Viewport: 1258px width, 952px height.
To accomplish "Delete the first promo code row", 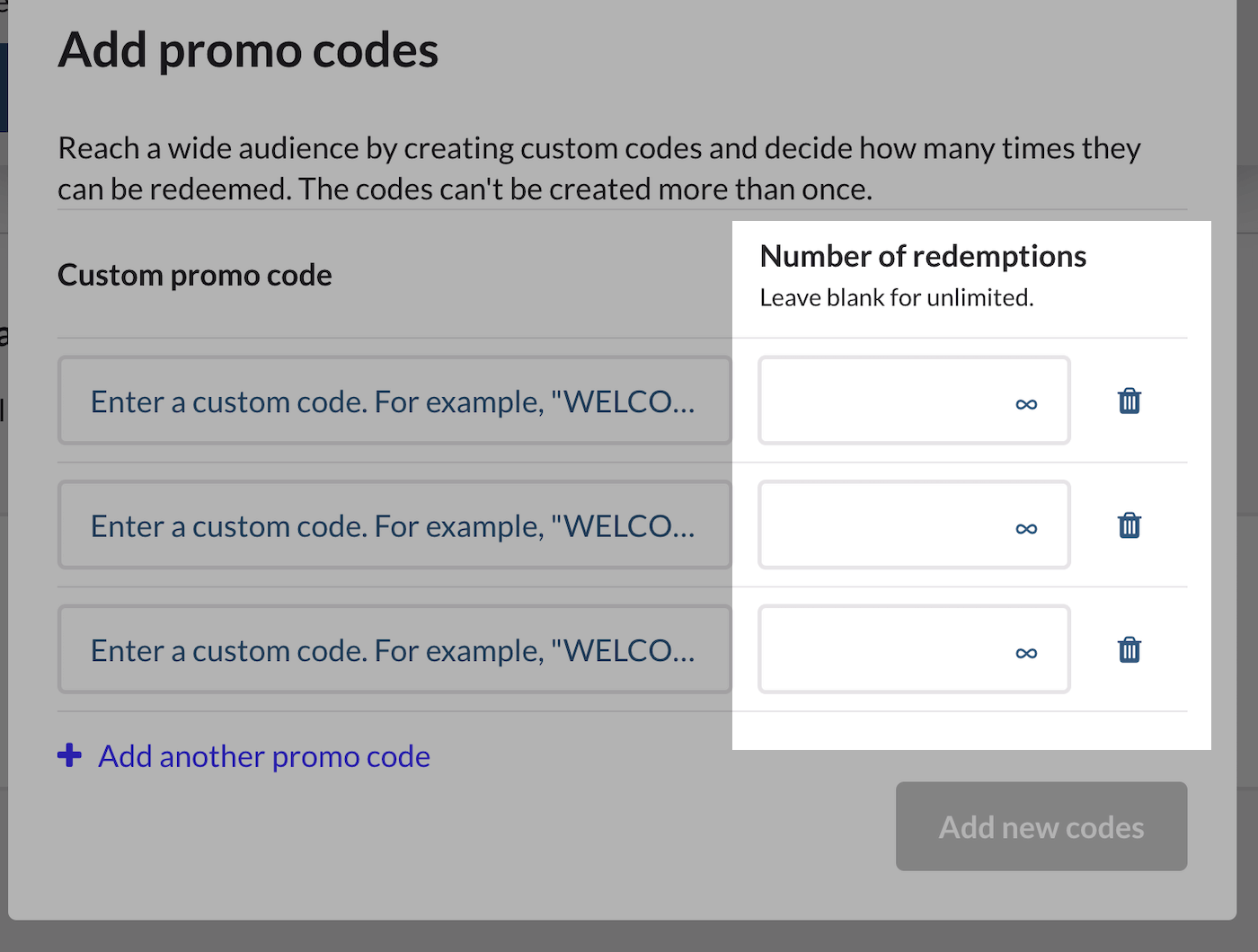I will click(1129, 401).
